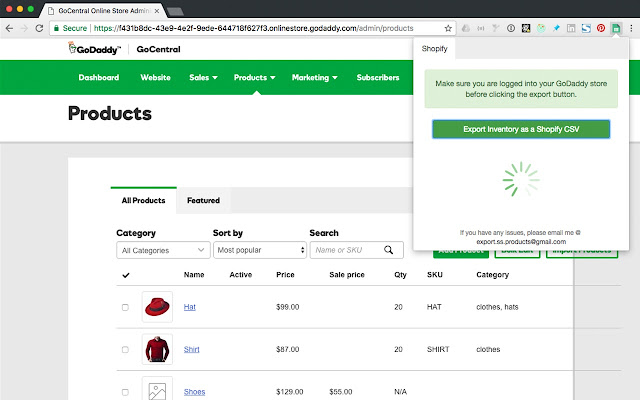Expand the All Categories dropdown
Viewport: 640px width, 400px height.
click(163, 250)
